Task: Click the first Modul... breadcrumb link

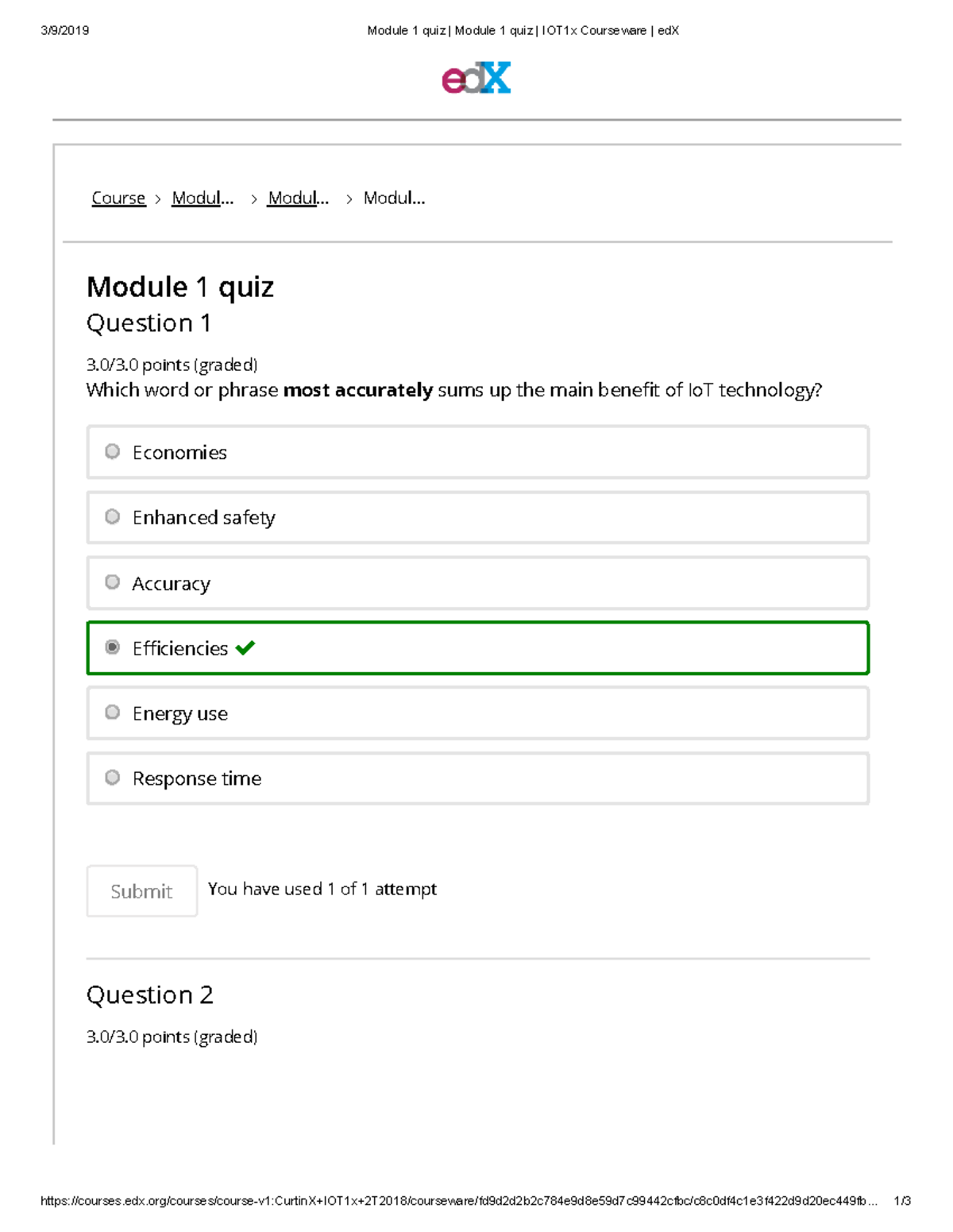Action: 203,198
